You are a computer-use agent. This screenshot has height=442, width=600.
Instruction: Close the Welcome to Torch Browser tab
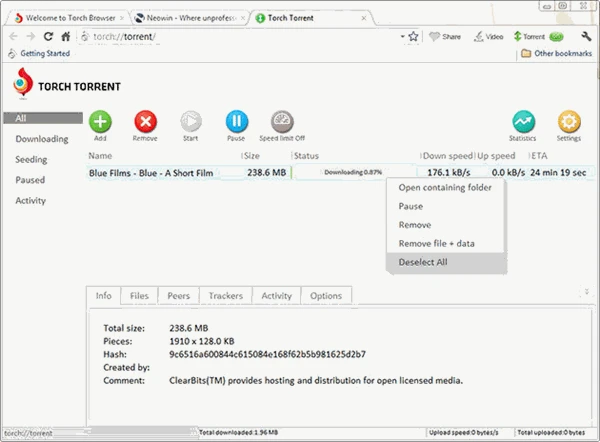tap(122, 18)
